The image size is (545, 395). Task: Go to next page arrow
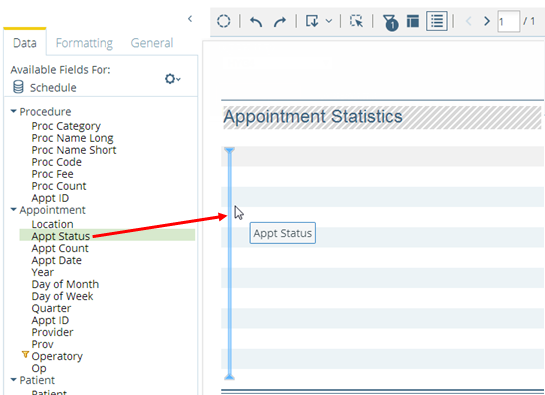(x=487, y=21)
